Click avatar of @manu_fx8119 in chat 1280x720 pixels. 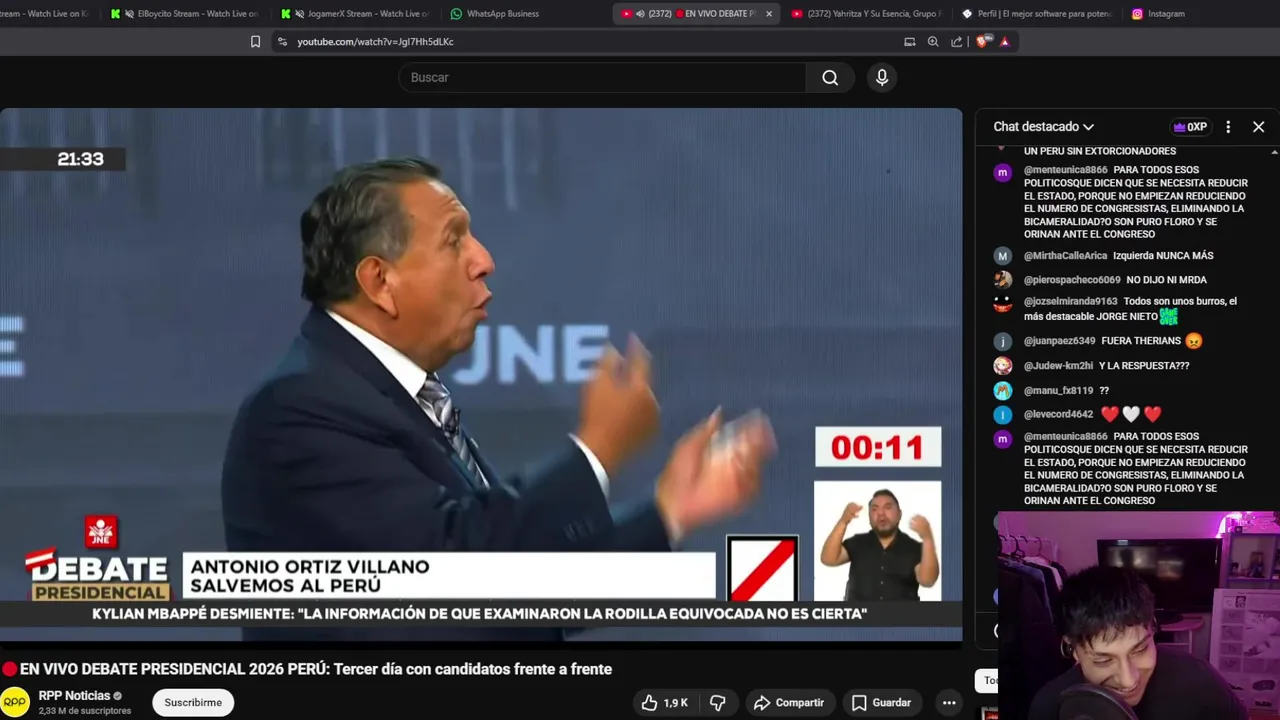tap(1003, 390)
